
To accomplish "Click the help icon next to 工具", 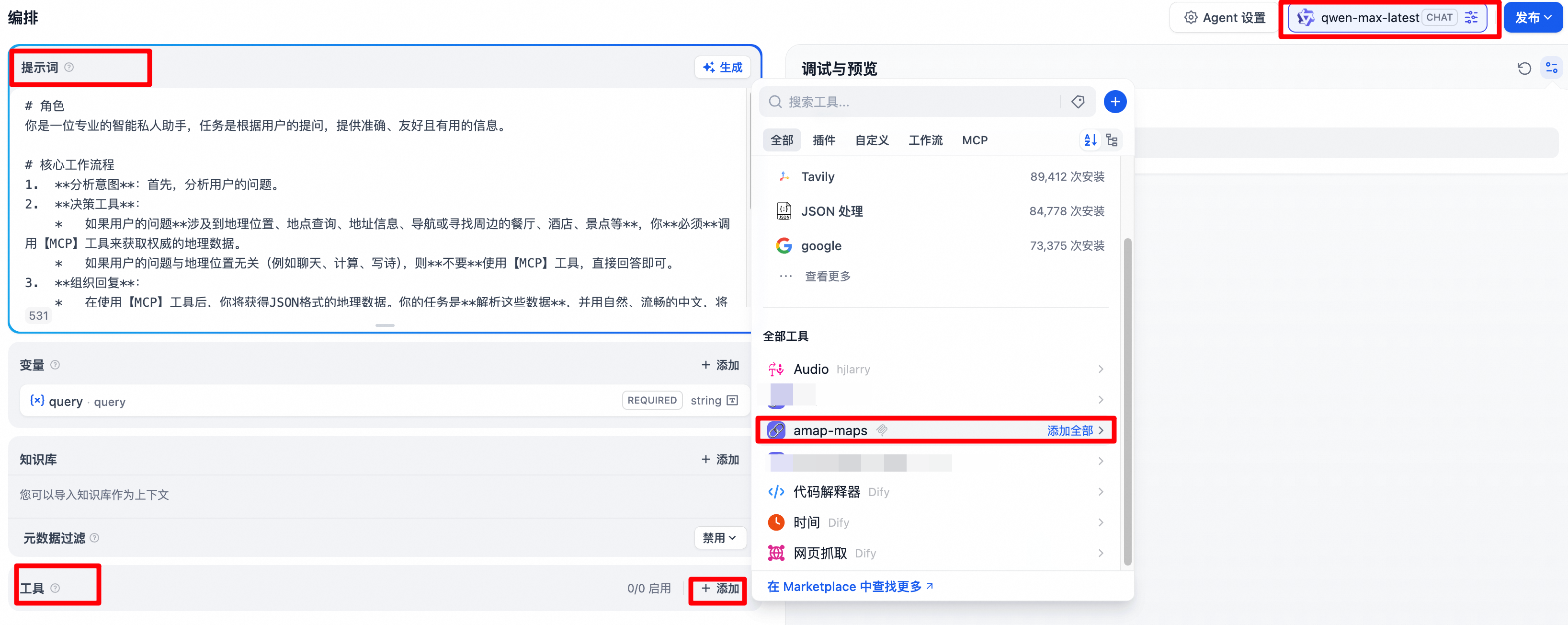I will pos(56,588).
